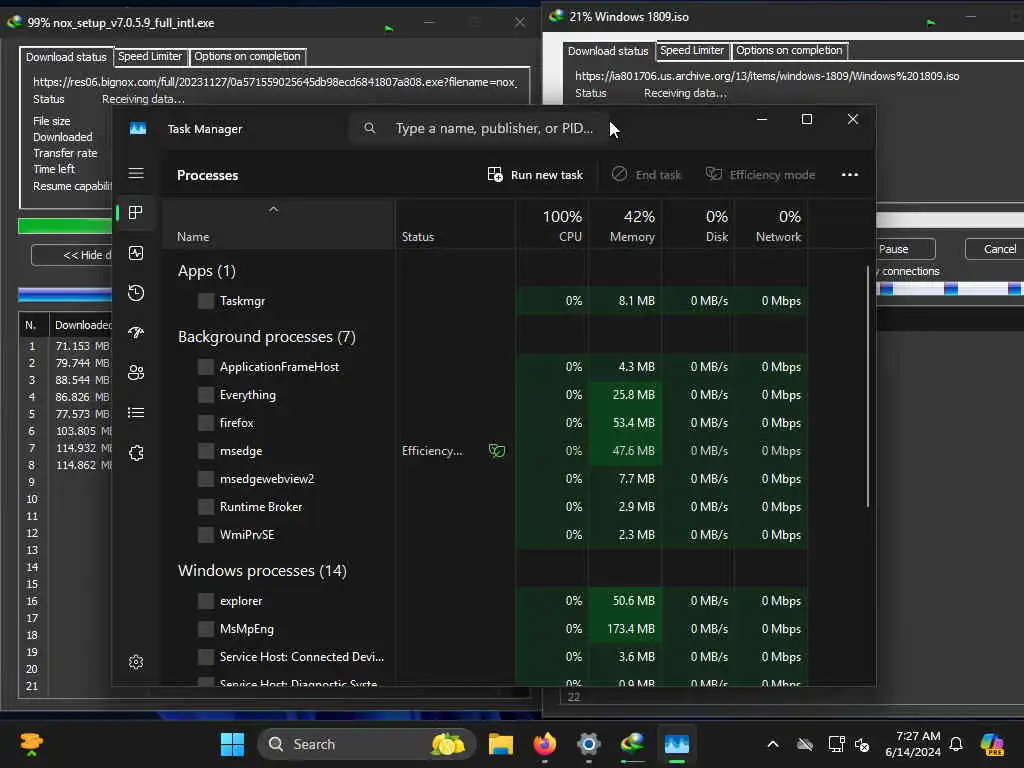This screenshot has height=768, width=1024.
Task: Open App history page in Task Manager
Action: 136,293
